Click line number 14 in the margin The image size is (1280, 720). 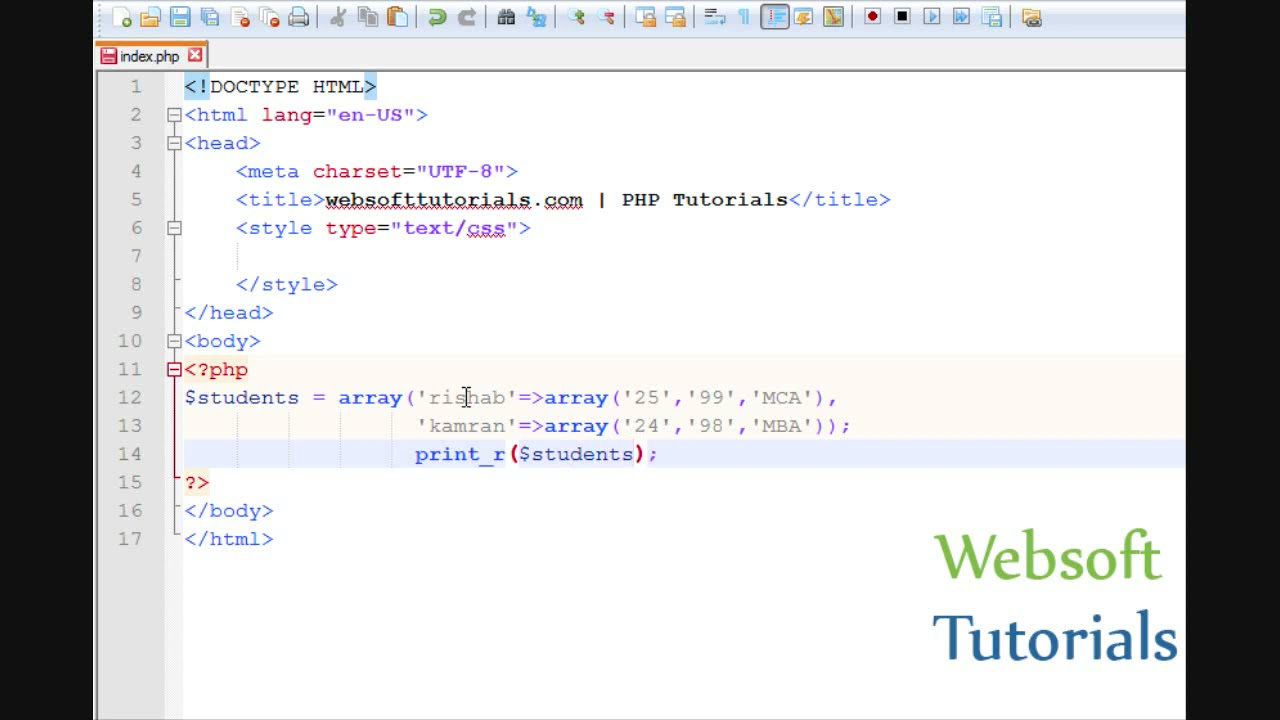tap(130, 454)
